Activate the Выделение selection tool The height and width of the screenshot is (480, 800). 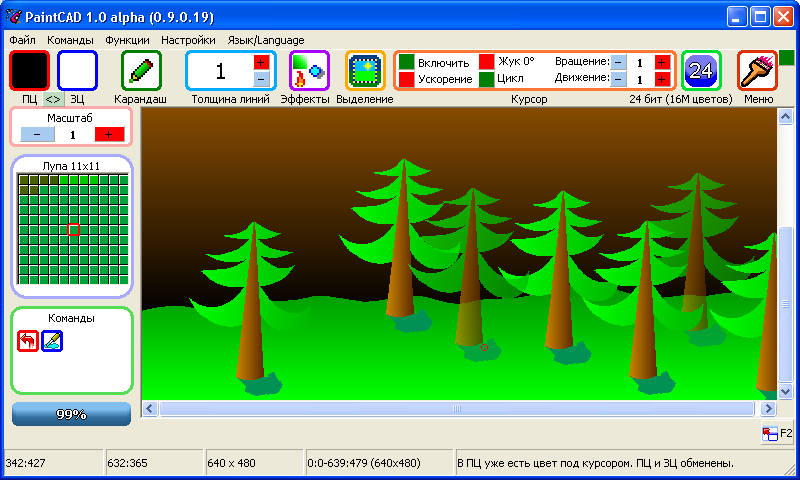point(365,70)
